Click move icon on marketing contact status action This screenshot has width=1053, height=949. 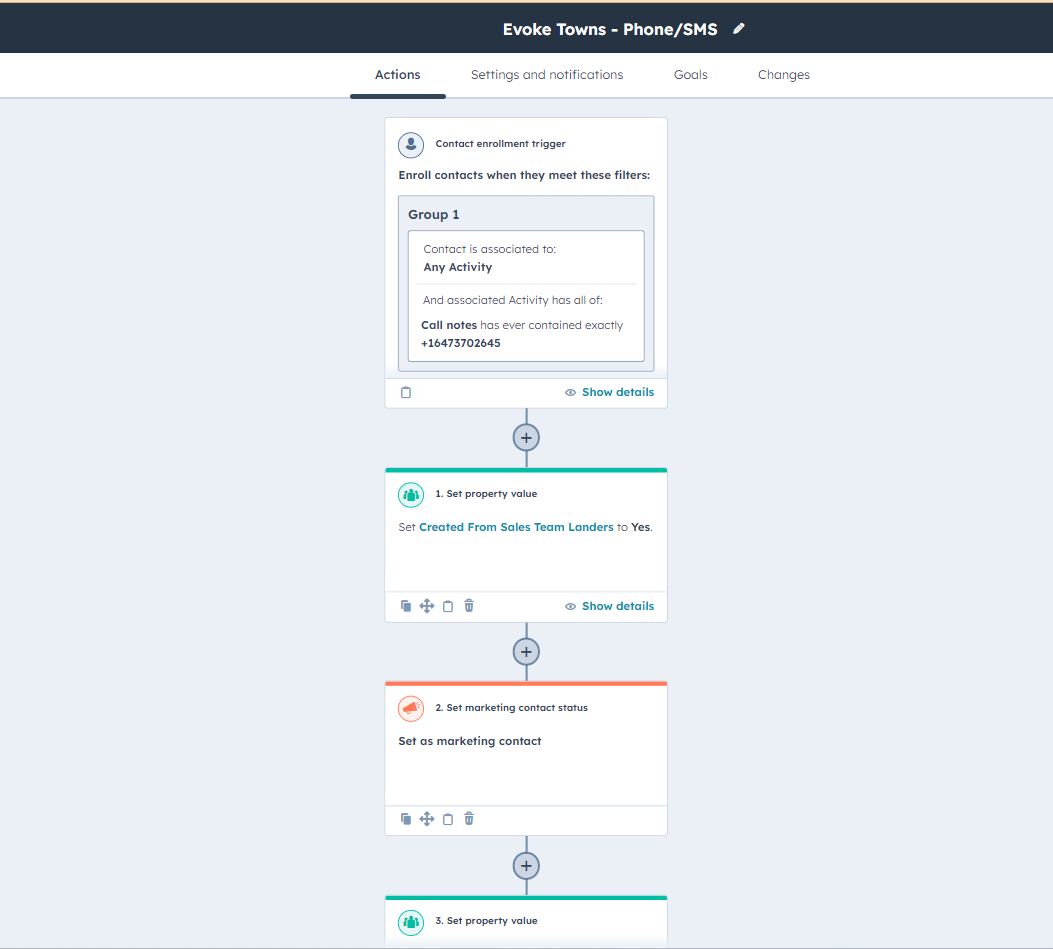point(427,819)
